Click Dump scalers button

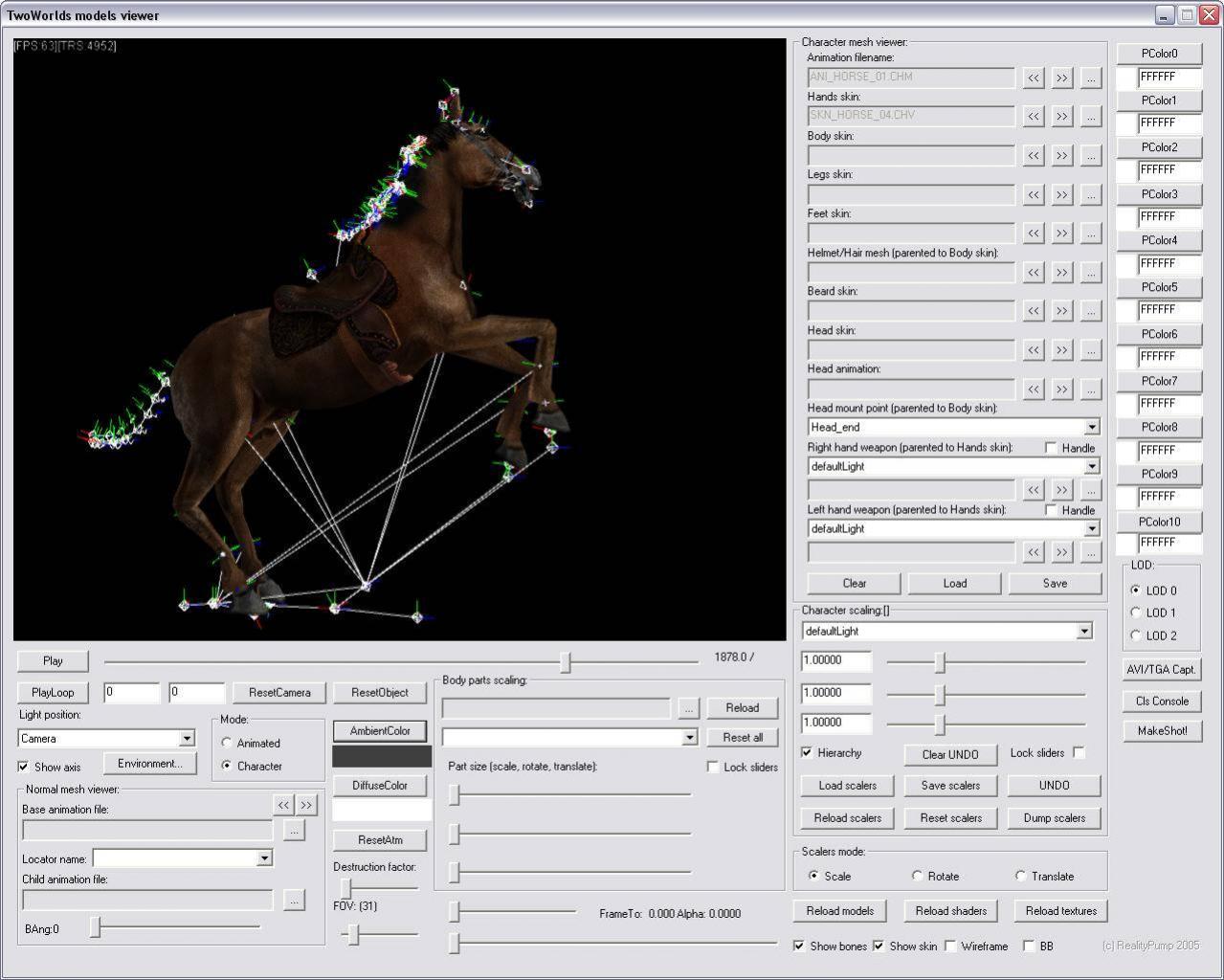[1055, 818]
